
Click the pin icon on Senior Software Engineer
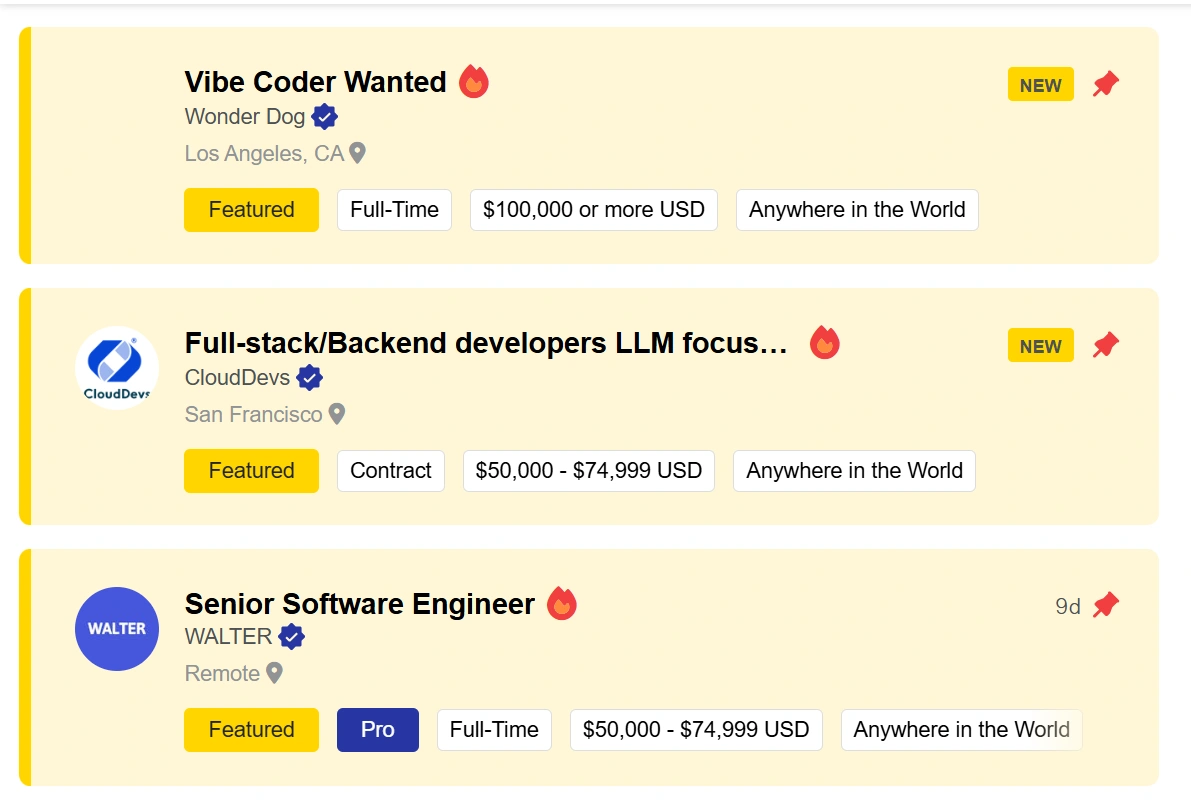[1105, 605]
